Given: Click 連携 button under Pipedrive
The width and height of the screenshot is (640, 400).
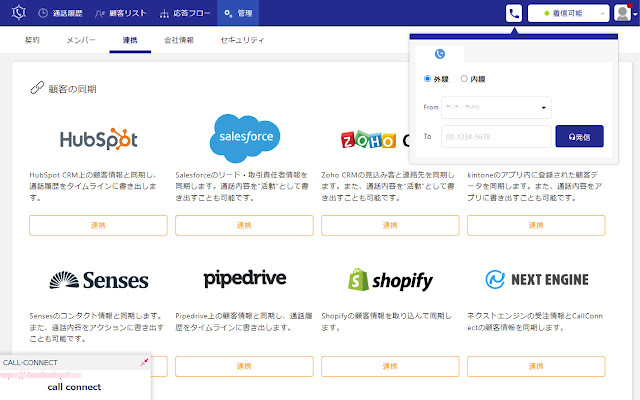Looking at the screenshot, I should 244,366.
